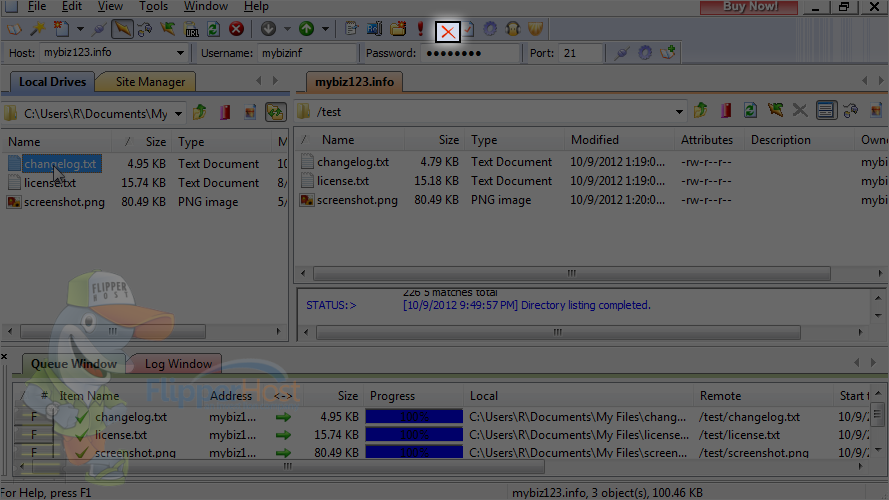Click the green Refresh icon in main toolbar
Screen dimensions: 889x500
point(213,29)
